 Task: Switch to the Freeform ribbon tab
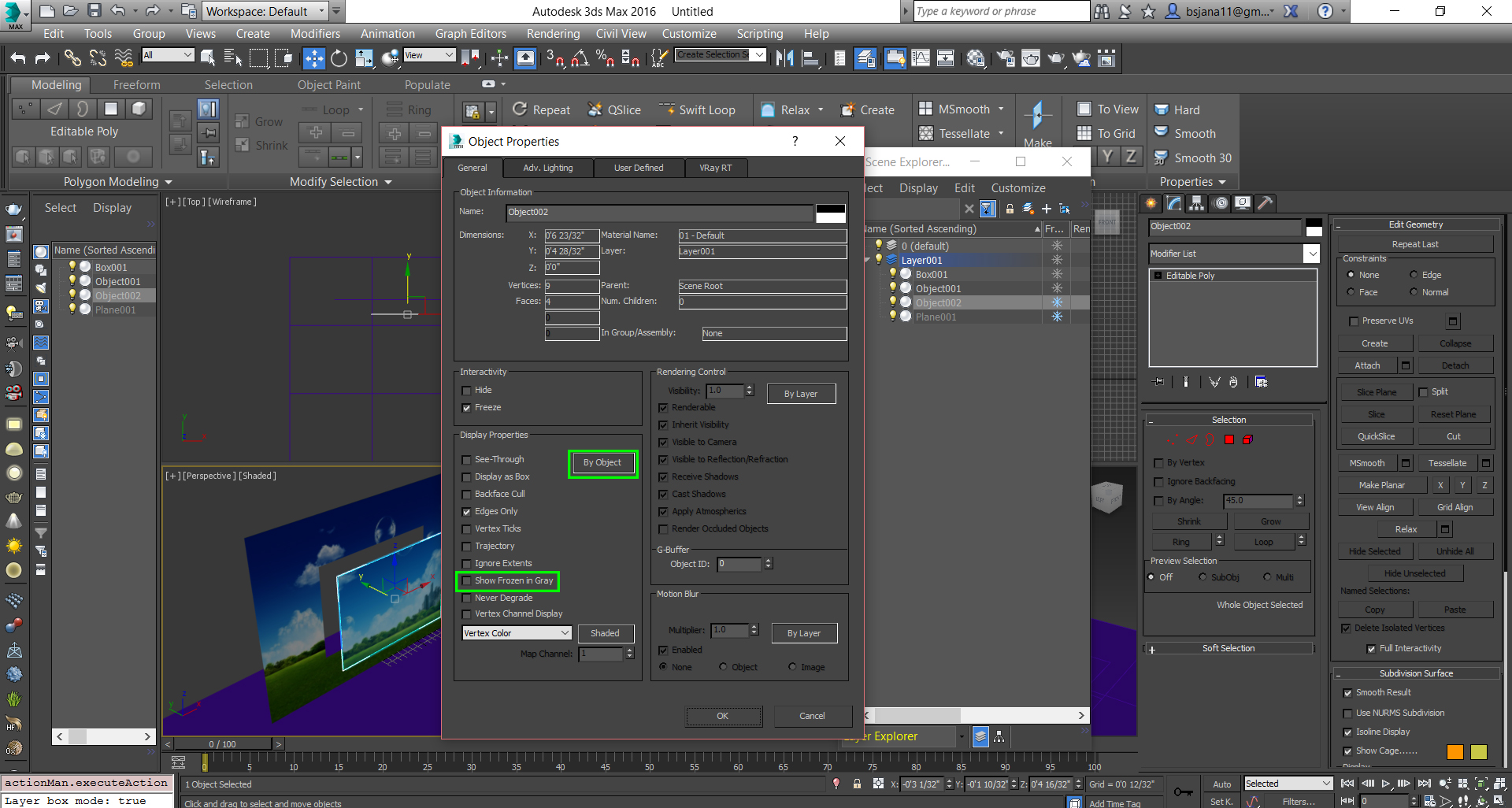(x=136, y=85)
